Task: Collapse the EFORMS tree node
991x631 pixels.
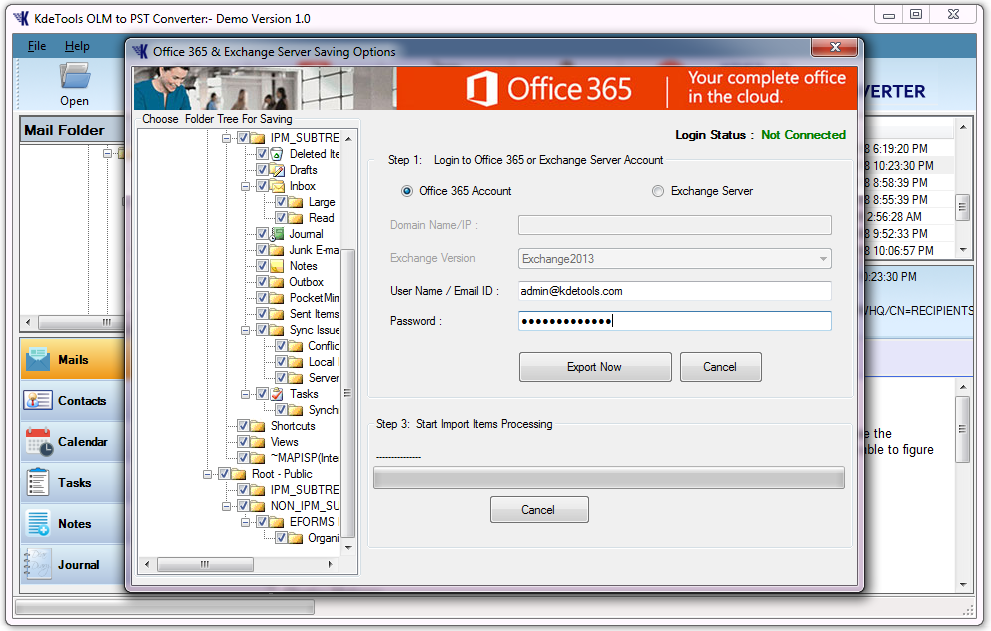Action: pyautogui.click(x=245, y=522)
